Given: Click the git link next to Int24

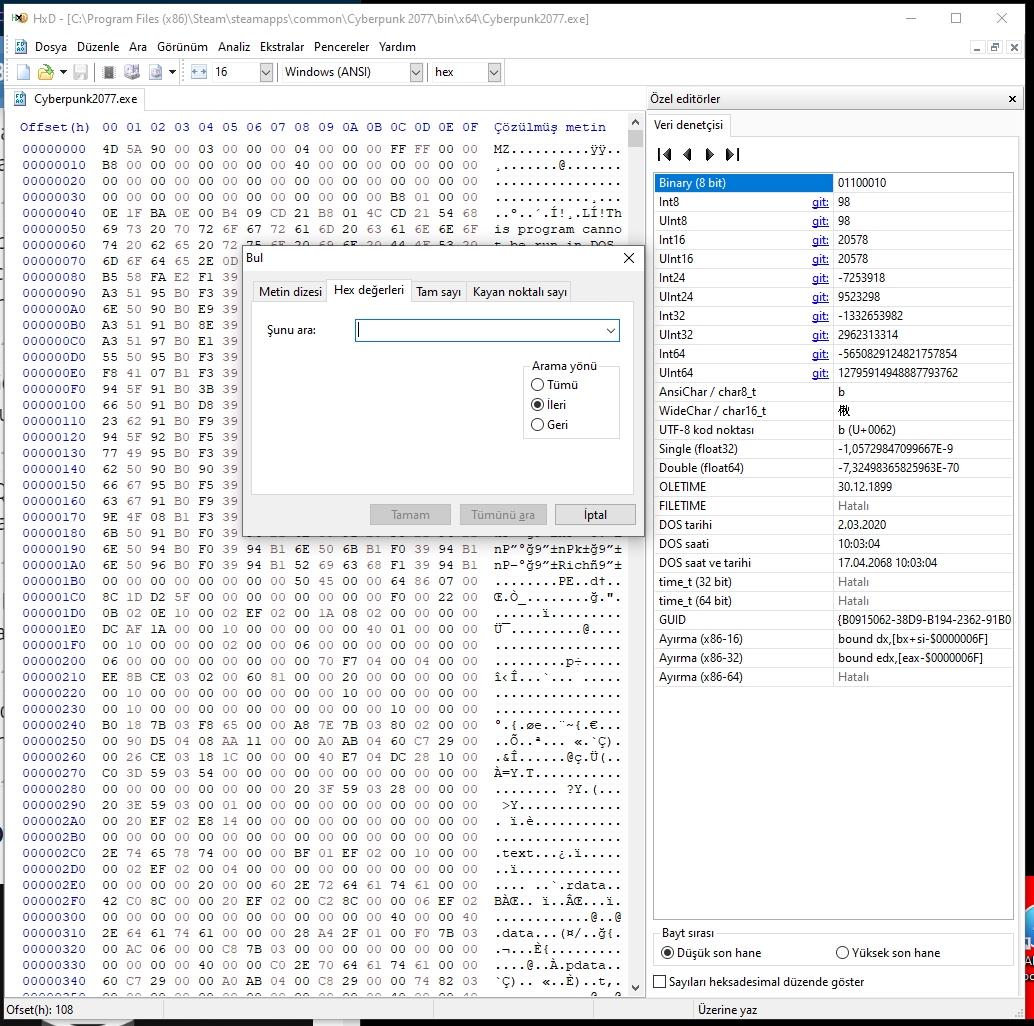Looking at the screenshot, I should (820, 278).
